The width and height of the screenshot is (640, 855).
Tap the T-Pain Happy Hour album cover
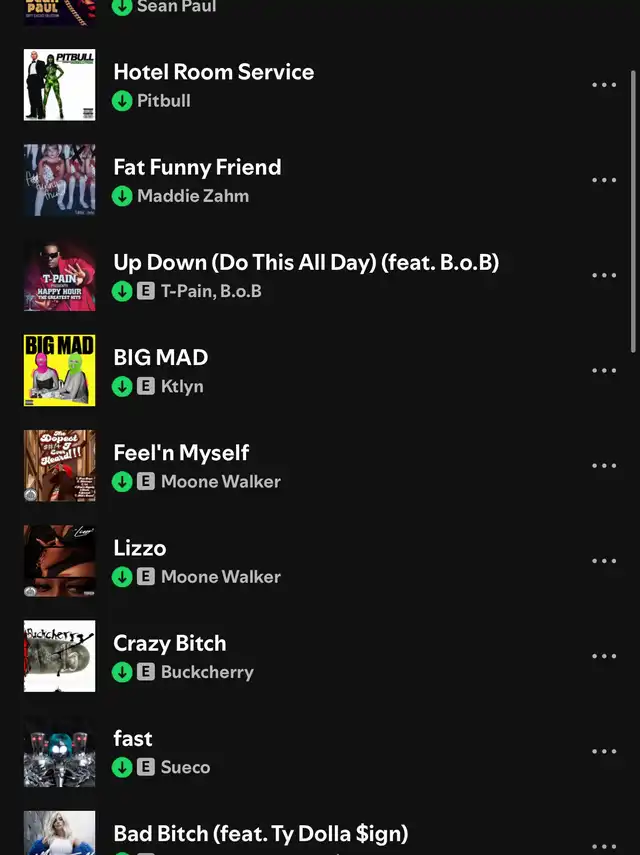[x=59, y=275]
